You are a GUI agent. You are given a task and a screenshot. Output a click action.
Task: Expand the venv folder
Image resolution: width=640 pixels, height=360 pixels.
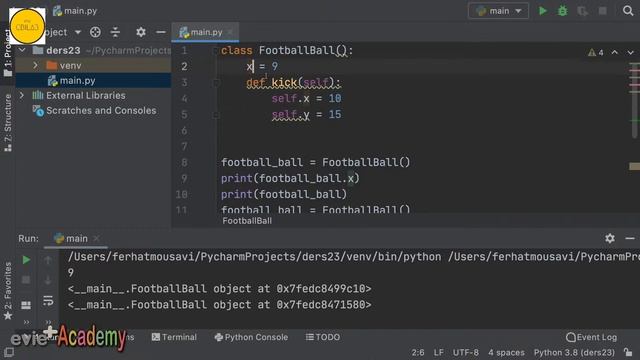36,65
